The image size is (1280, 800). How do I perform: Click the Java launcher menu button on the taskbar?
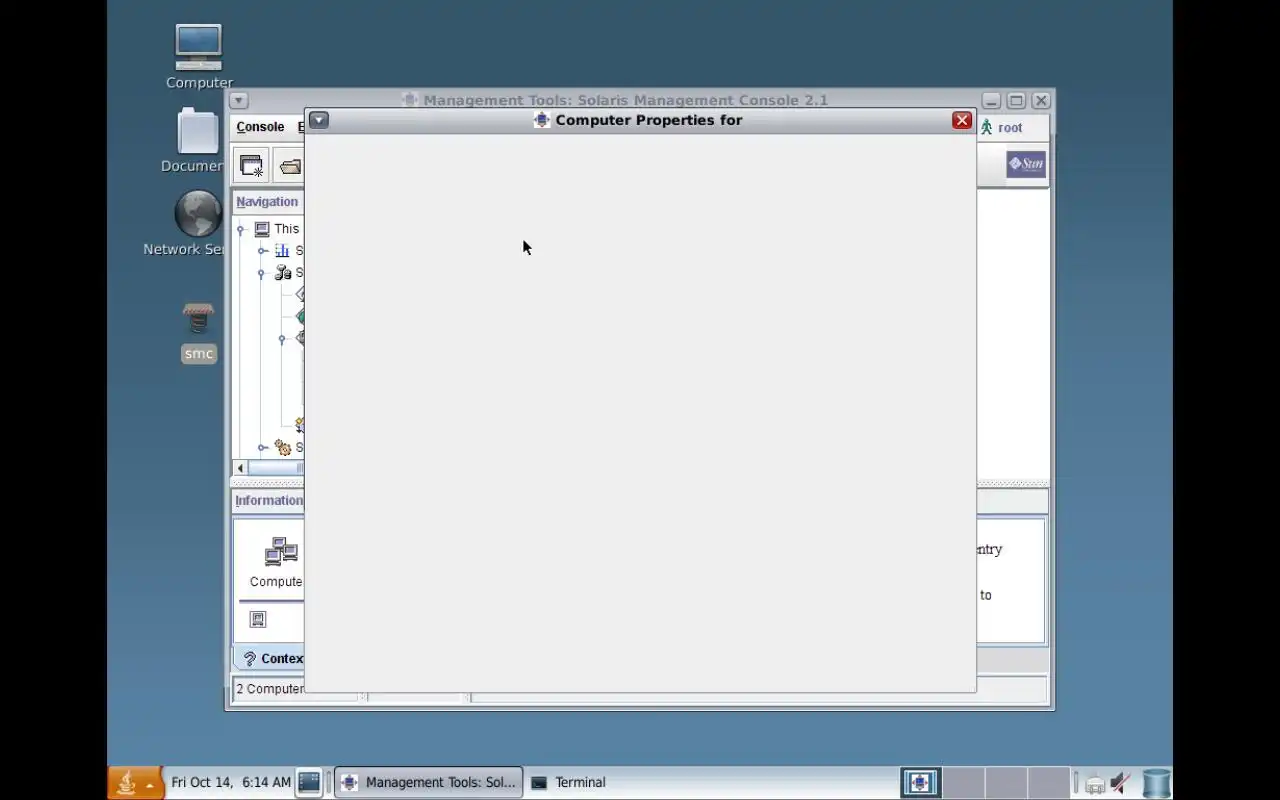pos(135,783)
